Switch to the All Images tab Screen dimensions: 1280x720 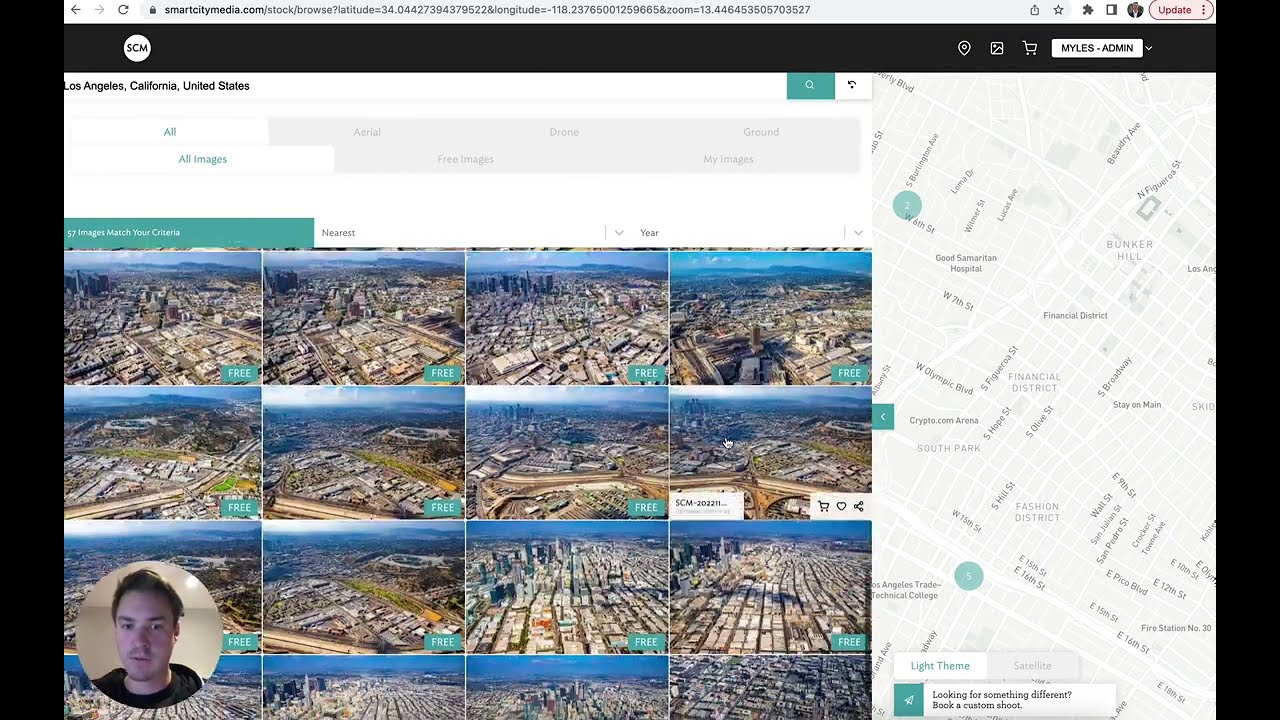(203, 159)
